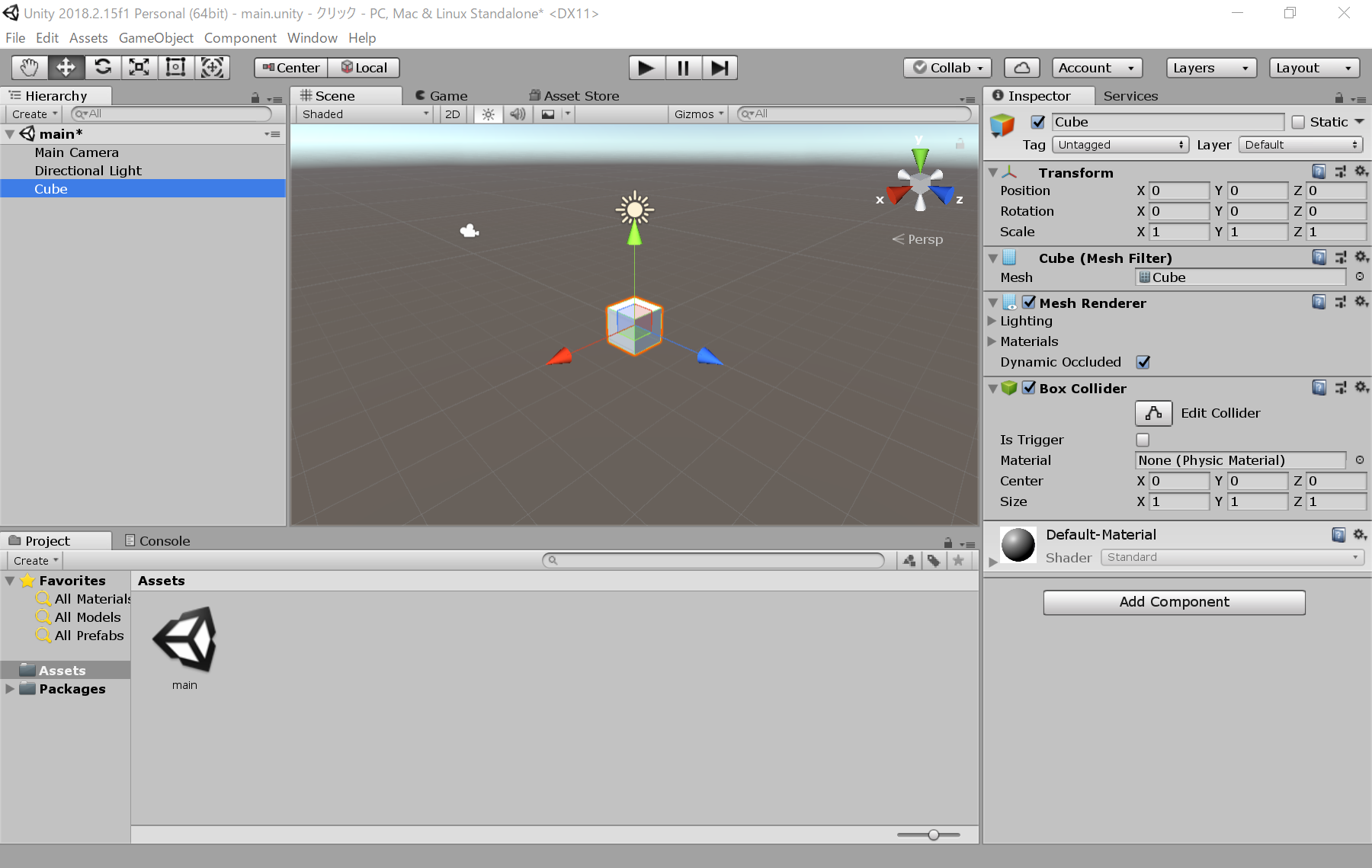This screenshot has height=868, width=1372.
Task: Select the Rect Transform tool
Action: point(176,68)
